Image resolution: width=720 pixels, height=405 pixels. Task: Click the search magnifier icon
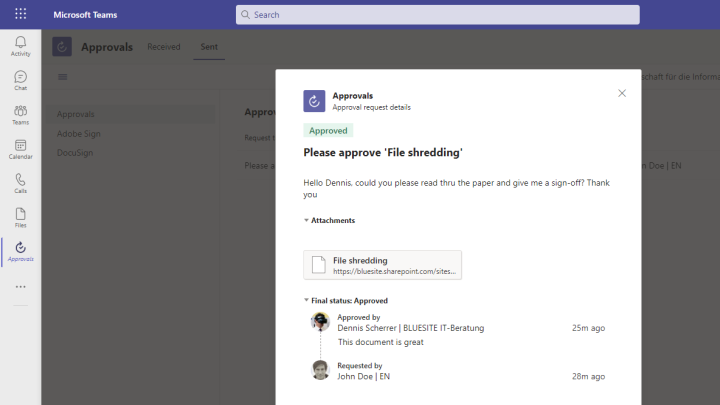tap(246, 15)
